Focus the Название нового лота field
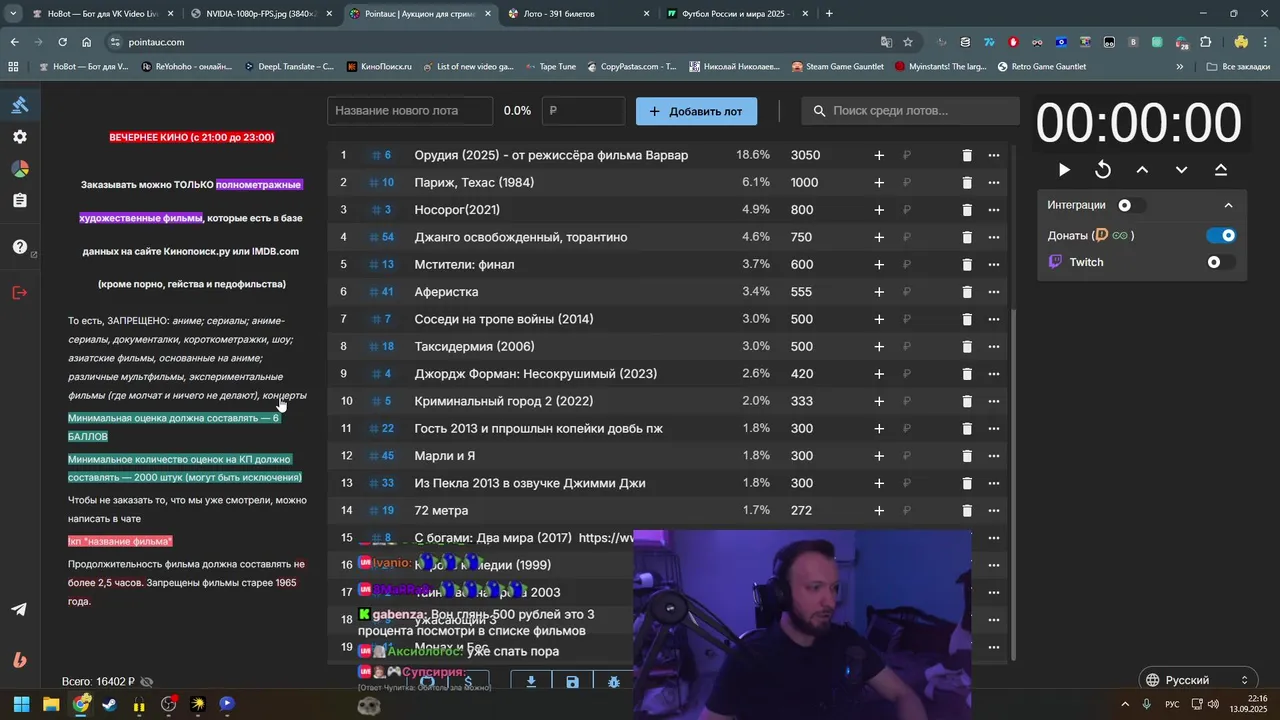Screen dimensions: 1280x720 410,111
